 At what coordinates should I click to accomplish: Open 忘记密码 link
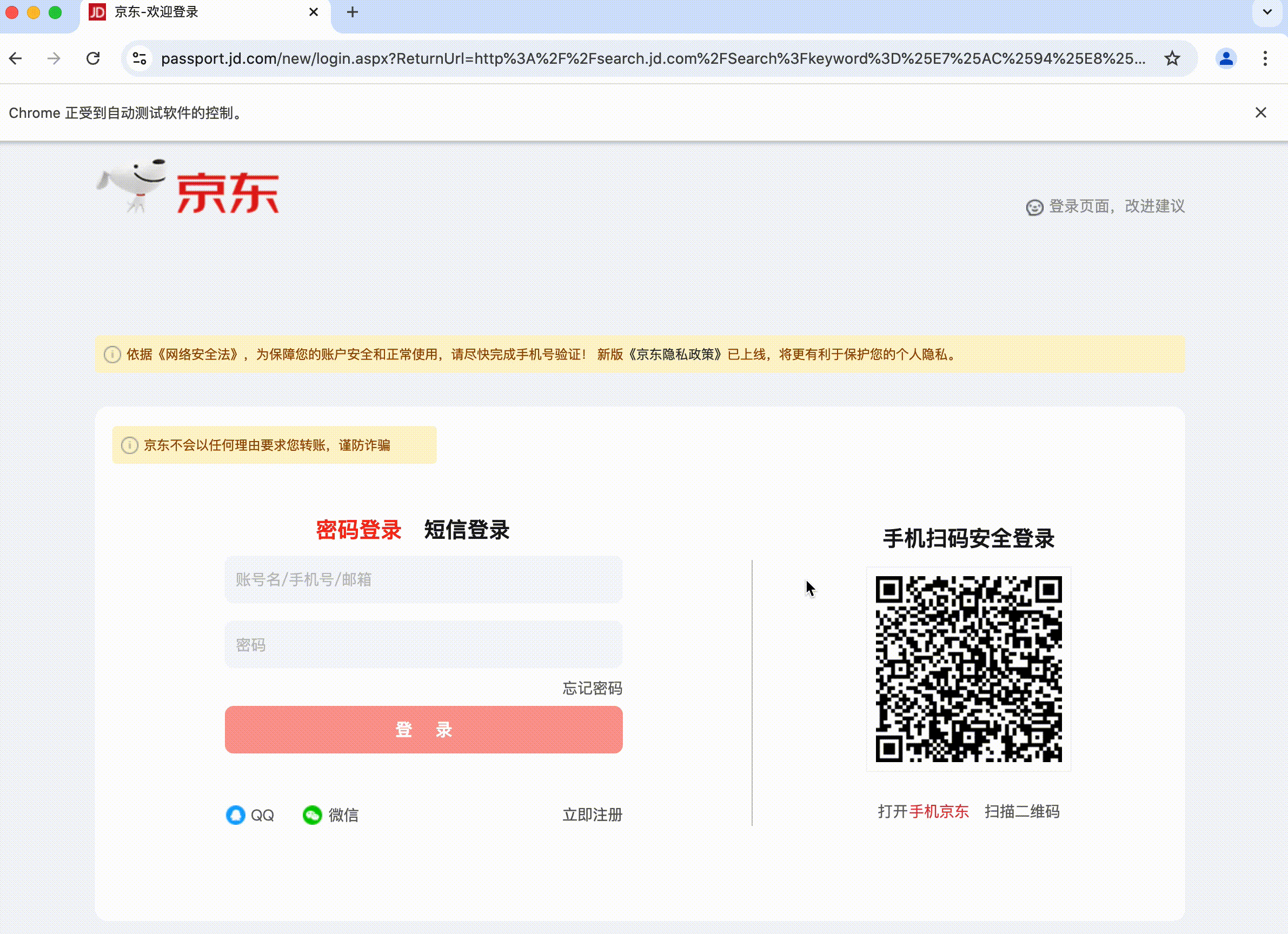[592, 688]
